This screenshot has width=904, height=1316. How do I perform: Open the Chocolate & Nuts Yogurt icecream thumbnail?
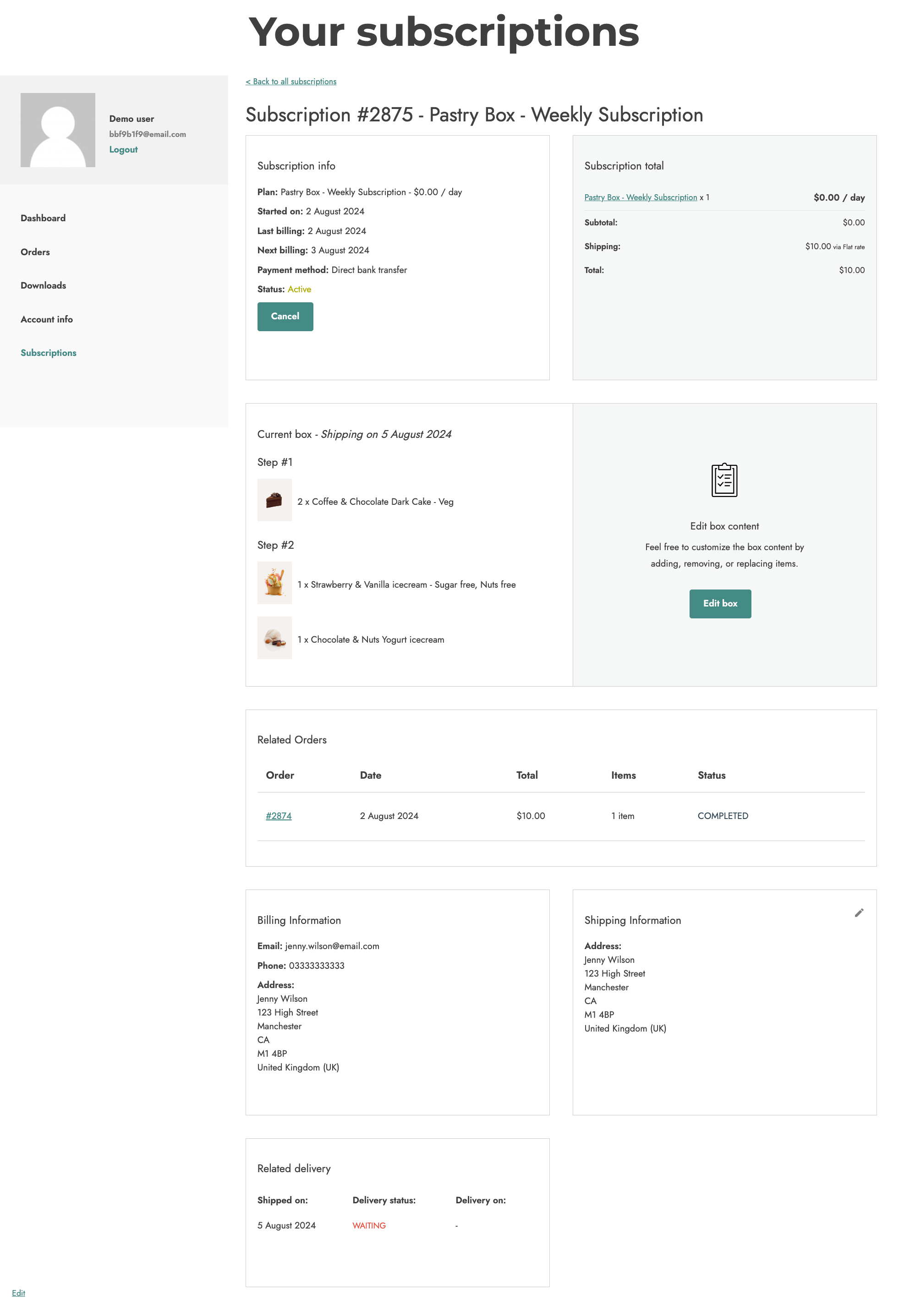pos(274,638)
